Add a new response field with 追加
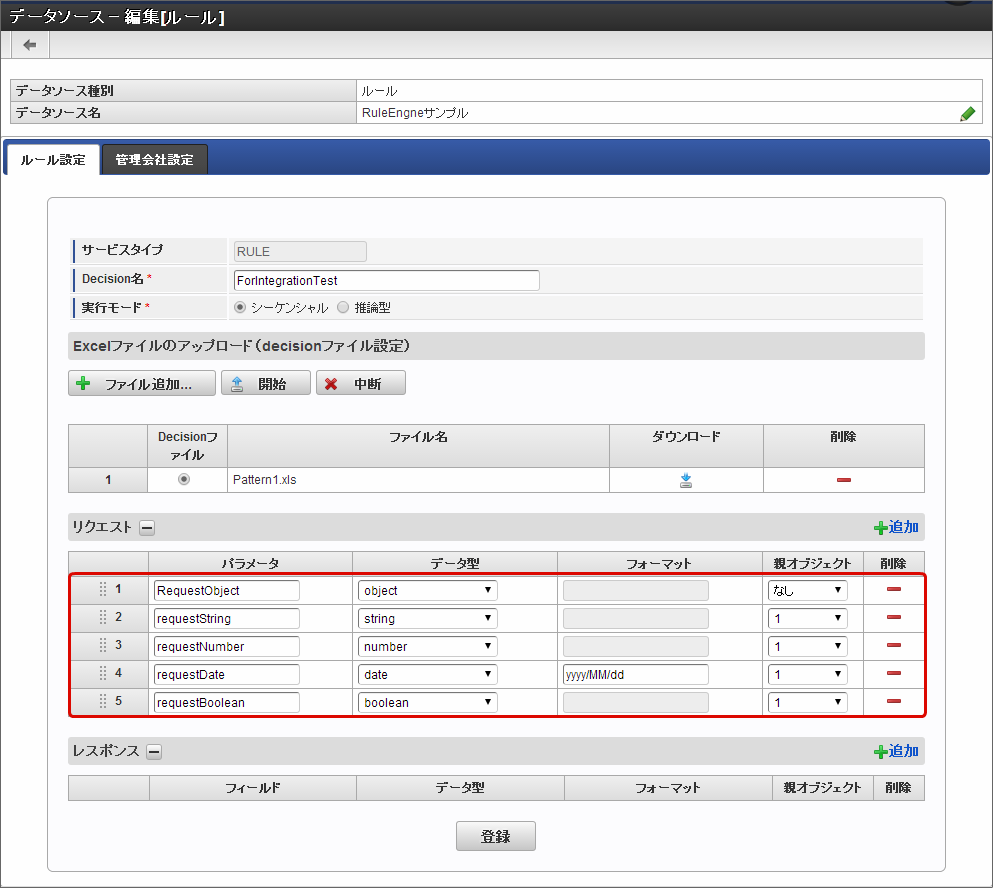The width and height of the screenshot is (993, 888). click(896, 751)
